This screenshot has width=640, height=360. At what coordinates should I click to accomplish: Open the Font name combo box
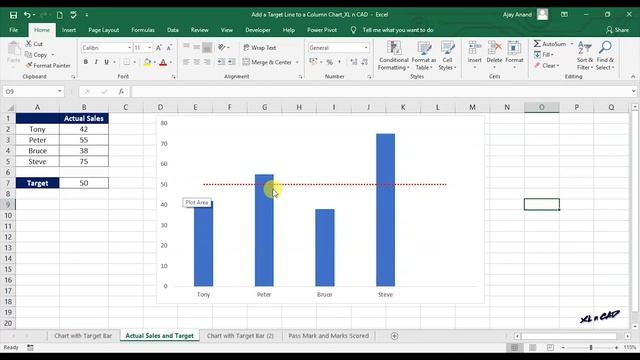tap(106, 48)
